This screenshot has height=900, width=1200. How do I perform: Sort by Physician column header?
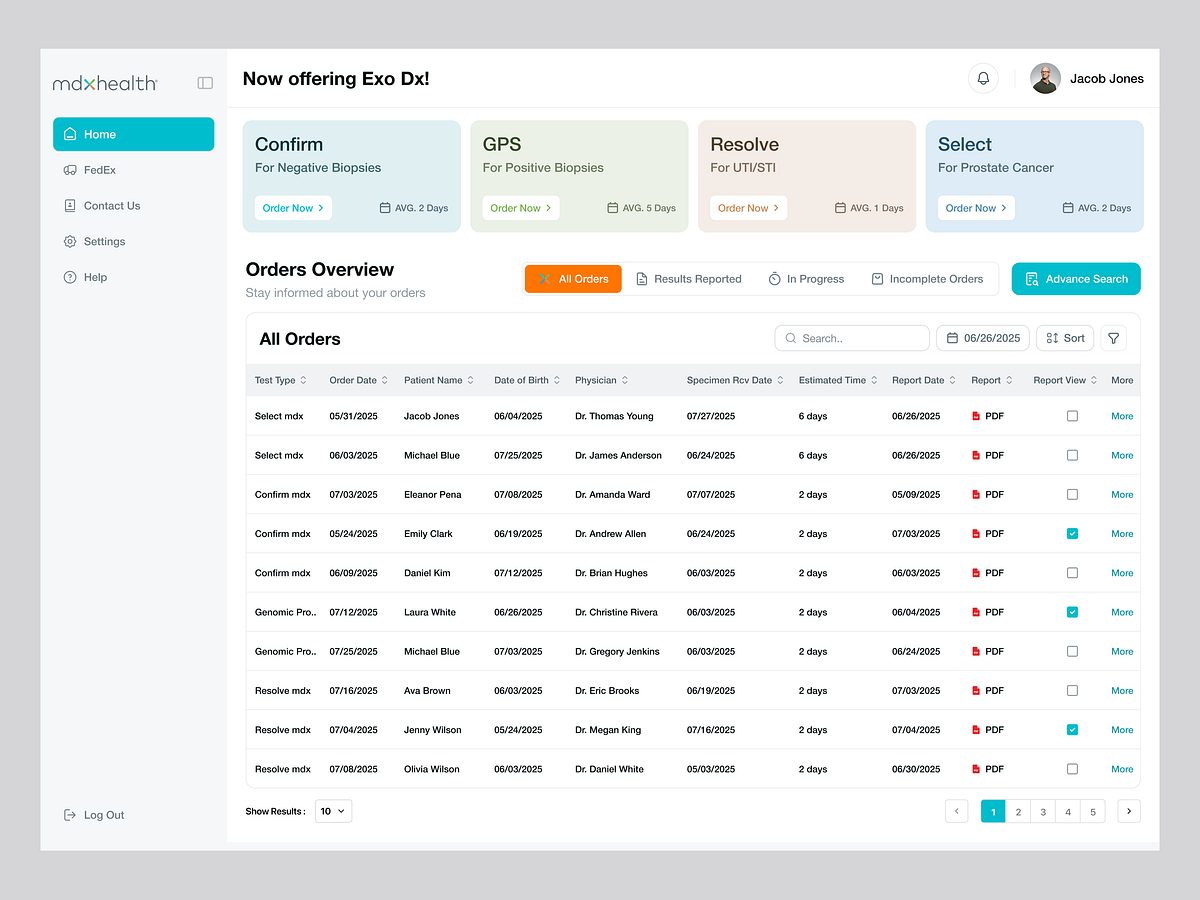pyautogui.click(x=602, y=380)
